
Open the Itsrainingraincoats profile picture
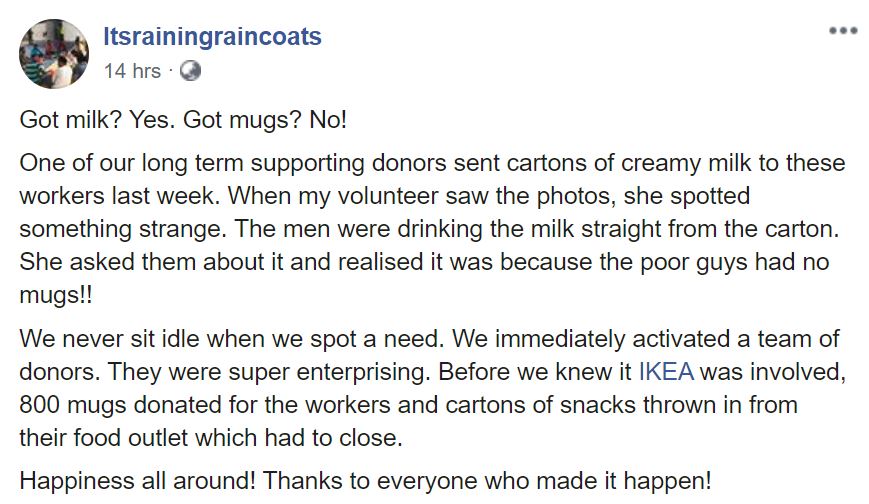pyautogui.click(x=54, y=54)
